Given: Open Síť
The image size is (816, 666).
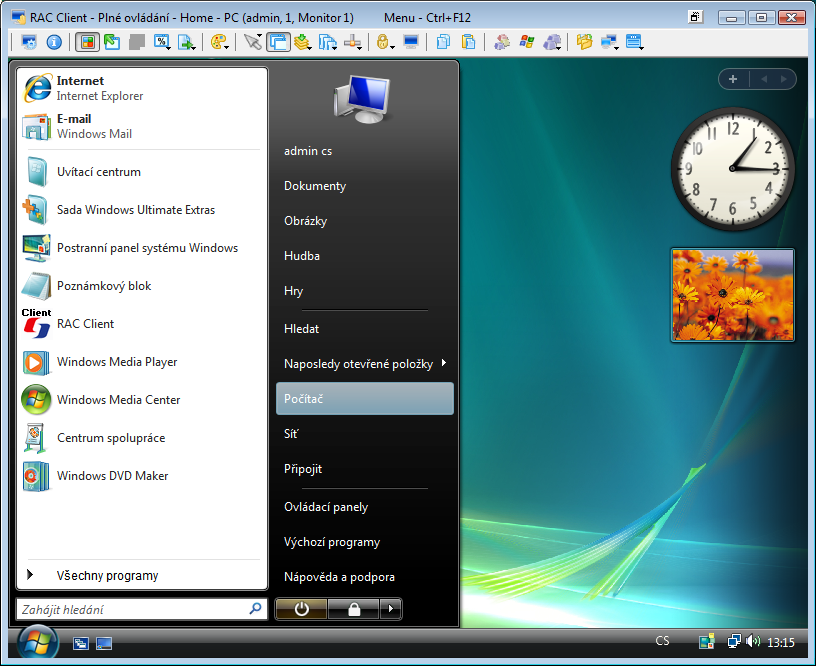Looking at the screenshot, I should coord(364,433).
